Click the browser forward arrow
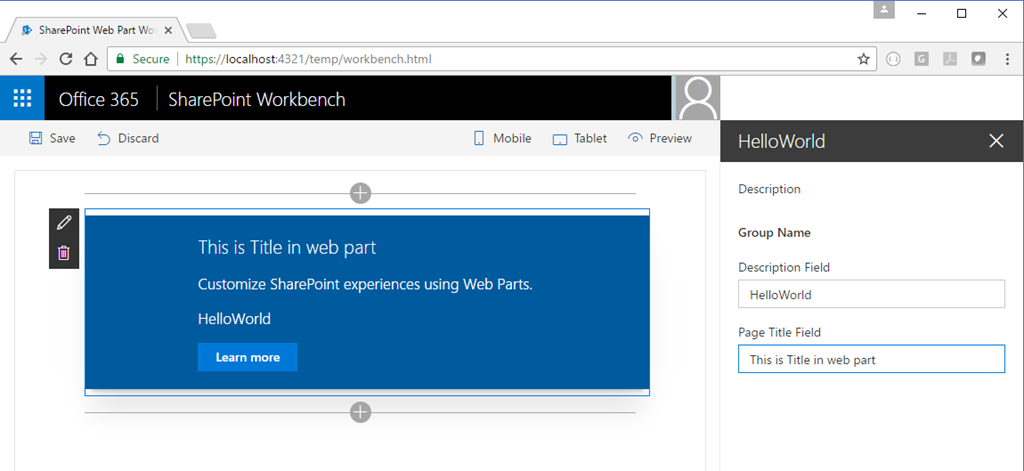 coord(40,59)
